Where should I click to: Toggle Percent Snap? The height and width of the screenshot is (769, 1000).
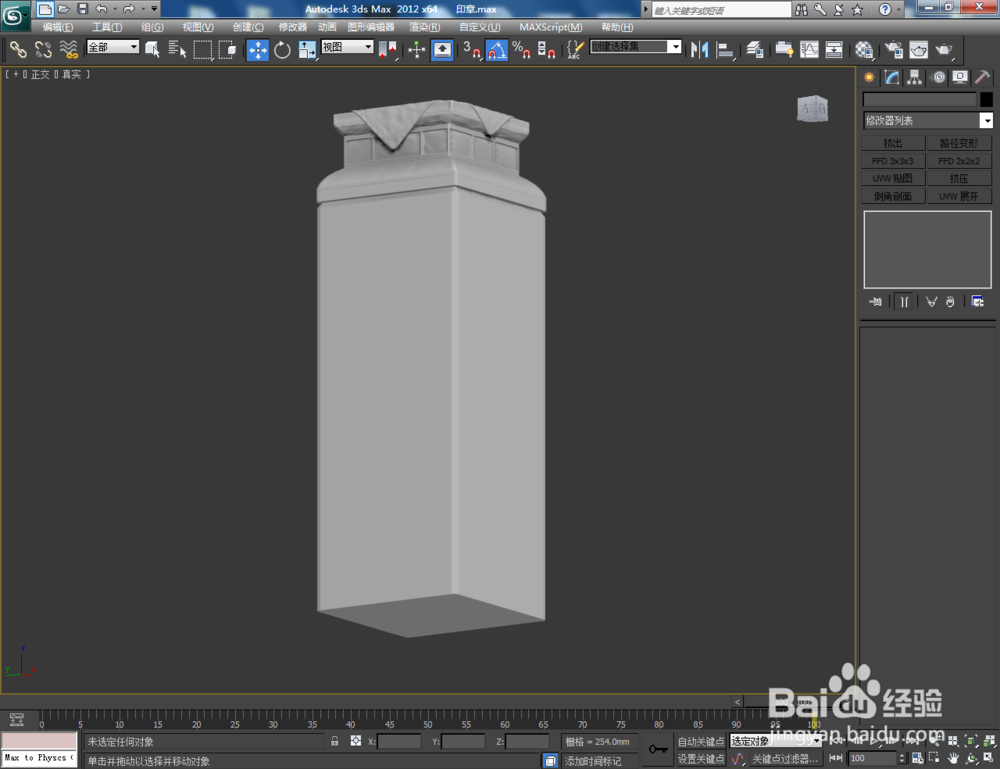click(x=521, y=50)
